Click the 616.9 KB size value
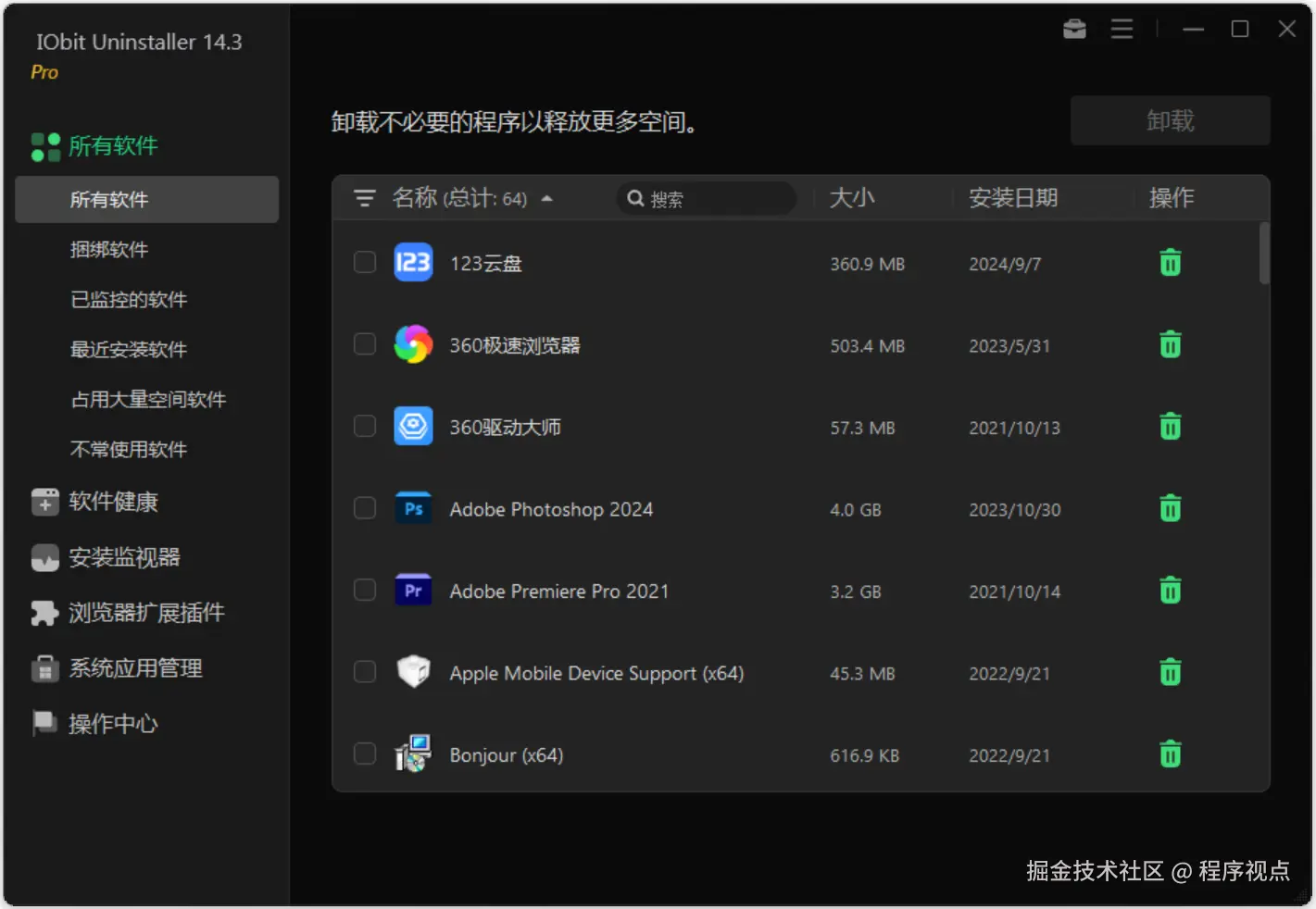 point(865,755)
